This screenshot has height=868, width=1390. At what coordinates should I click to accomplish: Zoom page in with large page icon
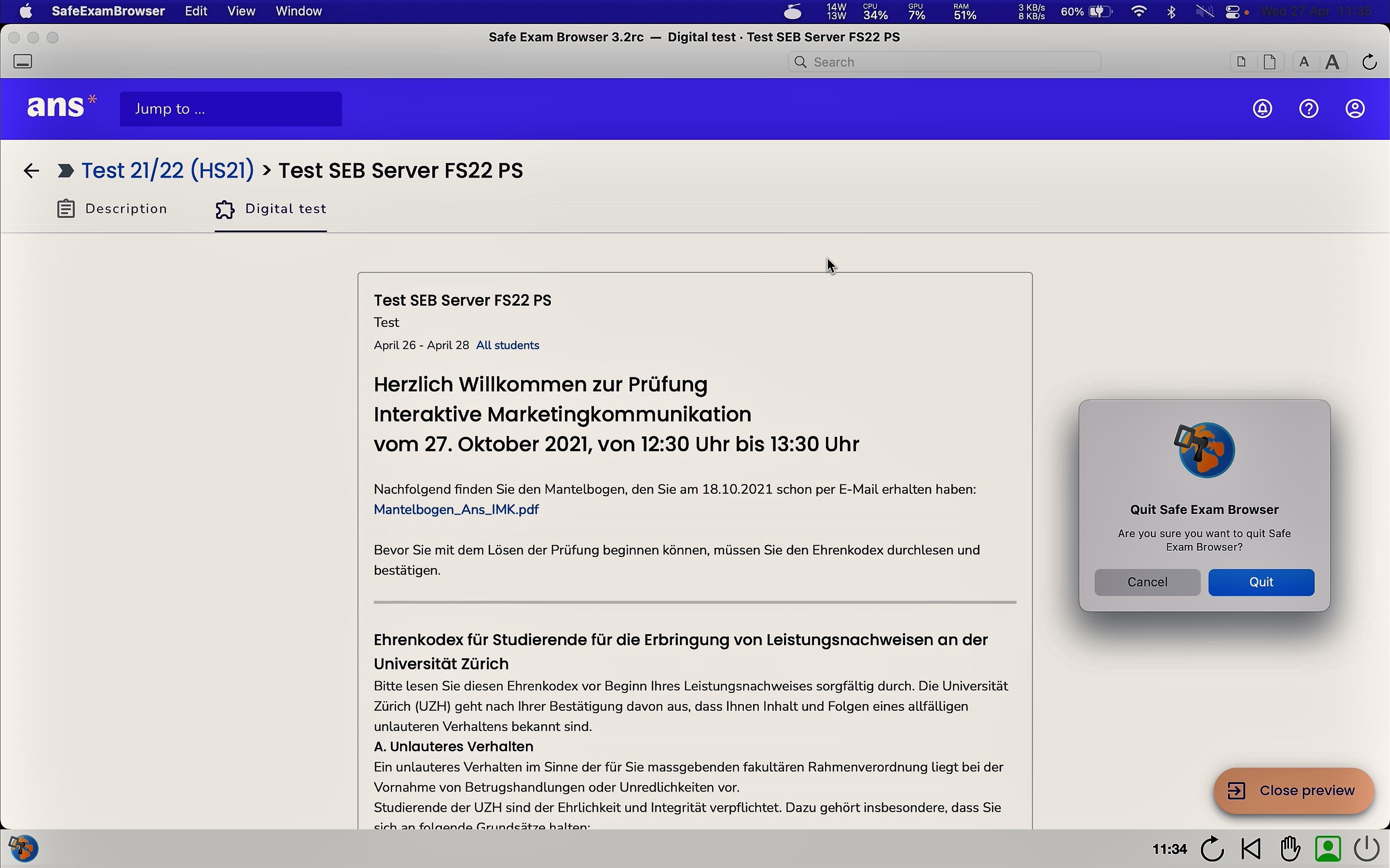(x=1270, y=62)
